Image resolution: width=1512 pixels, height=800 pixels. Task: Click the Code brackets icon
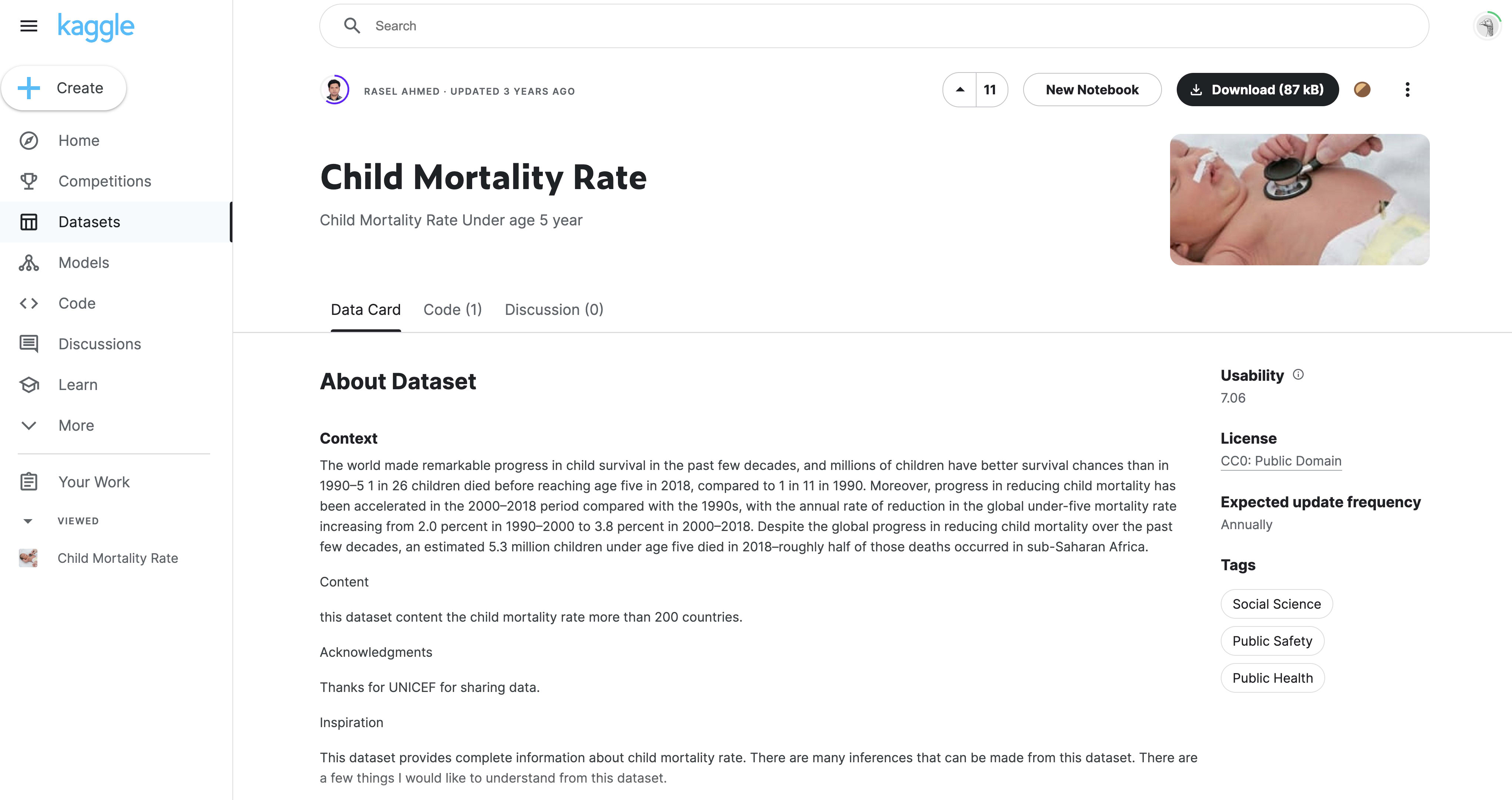tap(29, 303)
